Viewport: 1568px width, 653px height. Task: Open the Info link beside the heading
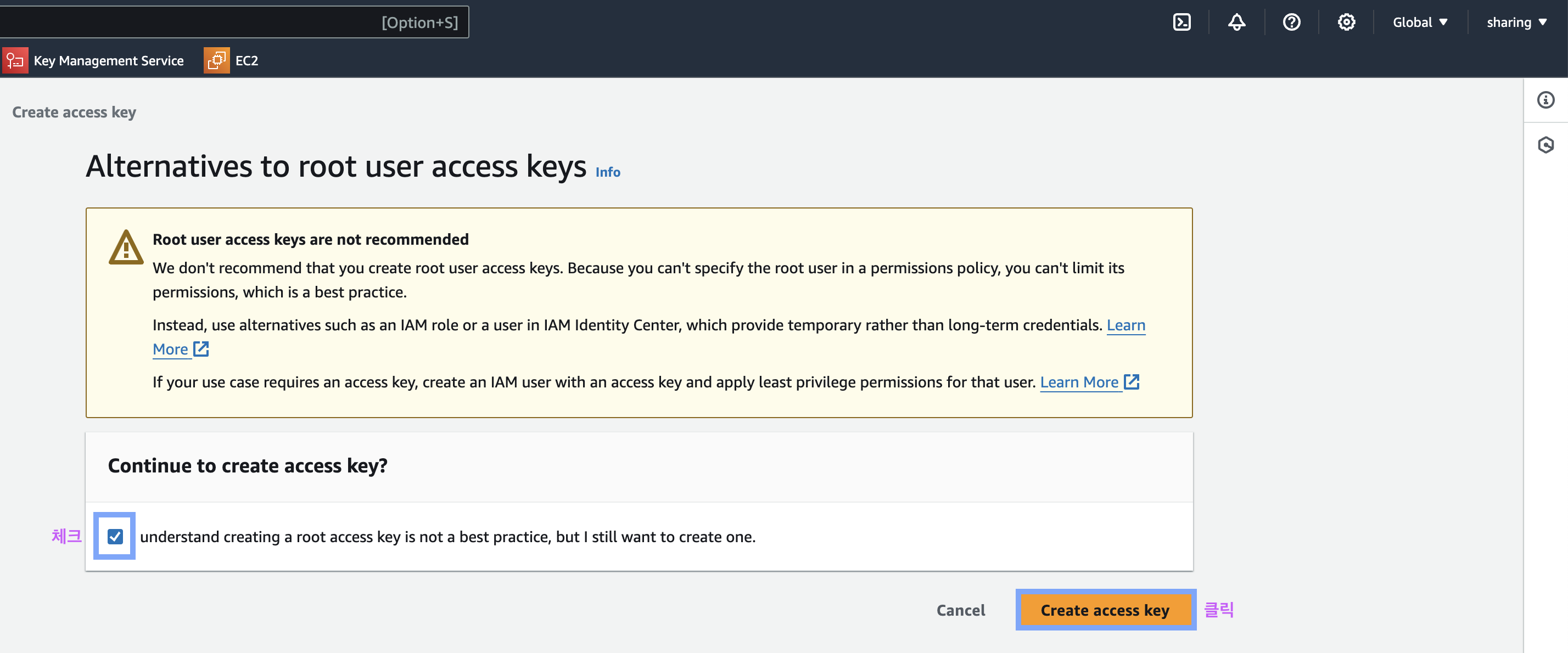[x=607, y=172]
